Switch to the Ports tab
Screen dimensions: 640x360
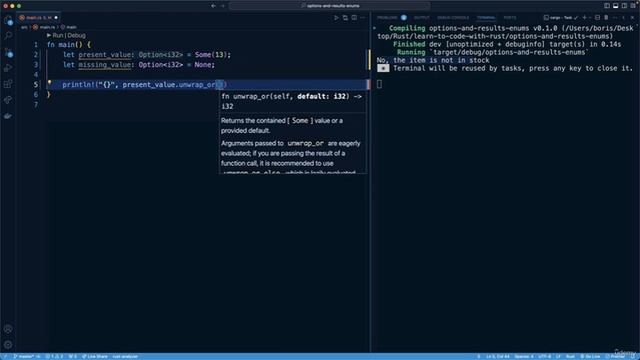509,18
